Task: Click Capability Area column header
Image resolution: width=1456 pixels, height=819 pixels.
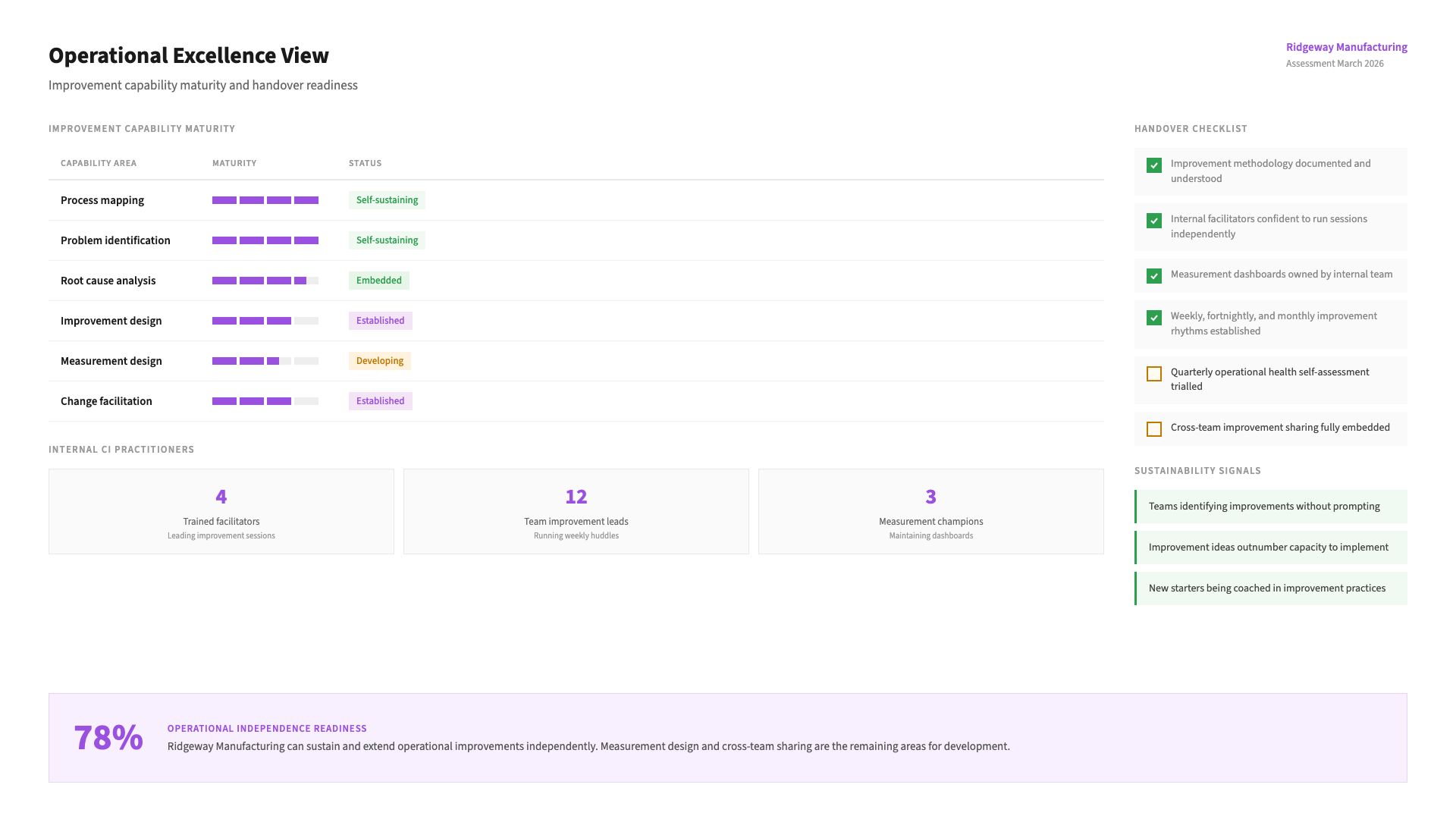Action: pos(99,163)
